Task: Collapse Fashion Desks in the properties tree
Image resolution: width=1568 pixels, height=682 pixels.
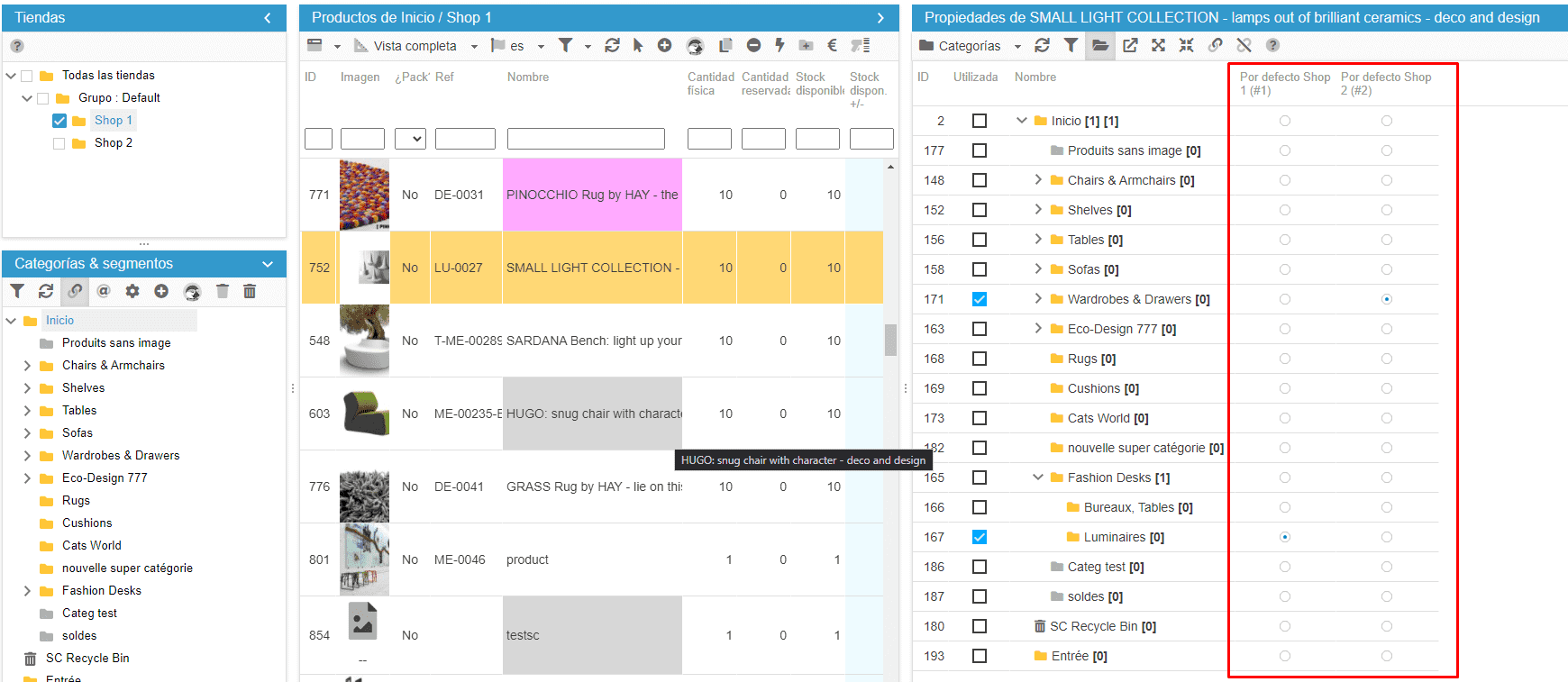Action: 1038,477
